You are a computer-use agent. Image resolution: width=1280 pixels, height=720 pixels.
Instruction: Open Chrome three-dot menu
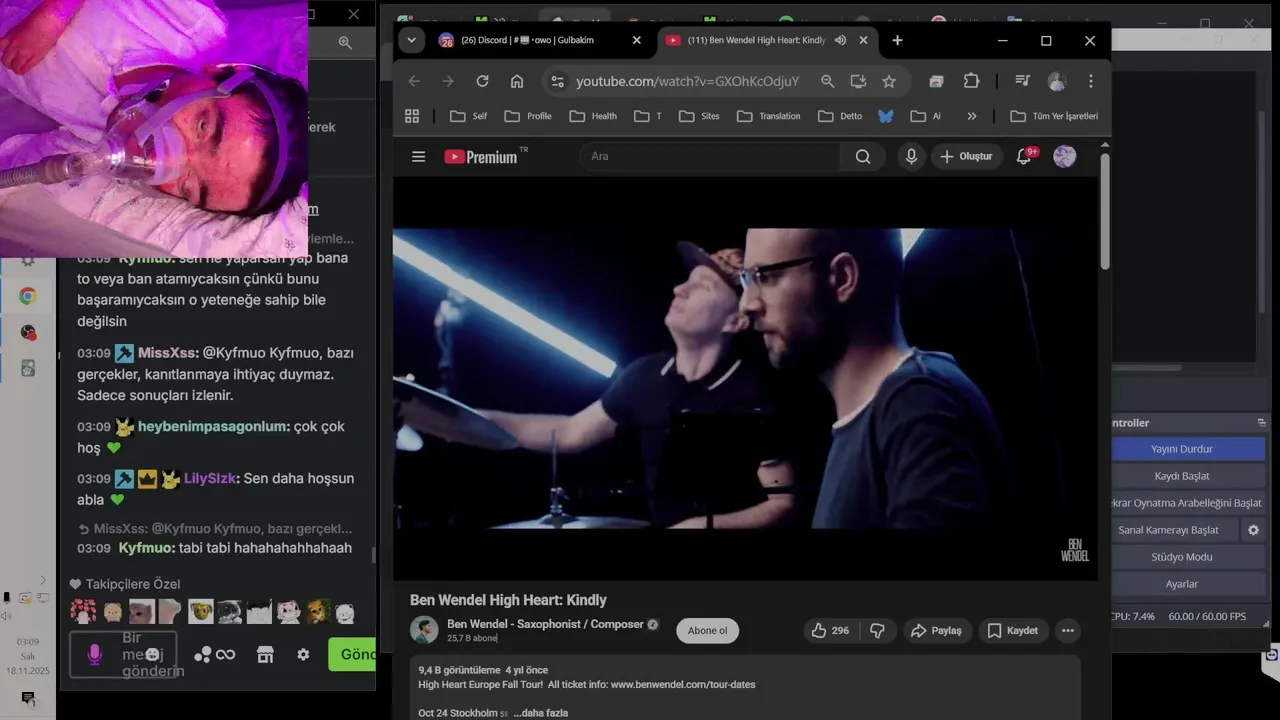tap(1091, 81)
